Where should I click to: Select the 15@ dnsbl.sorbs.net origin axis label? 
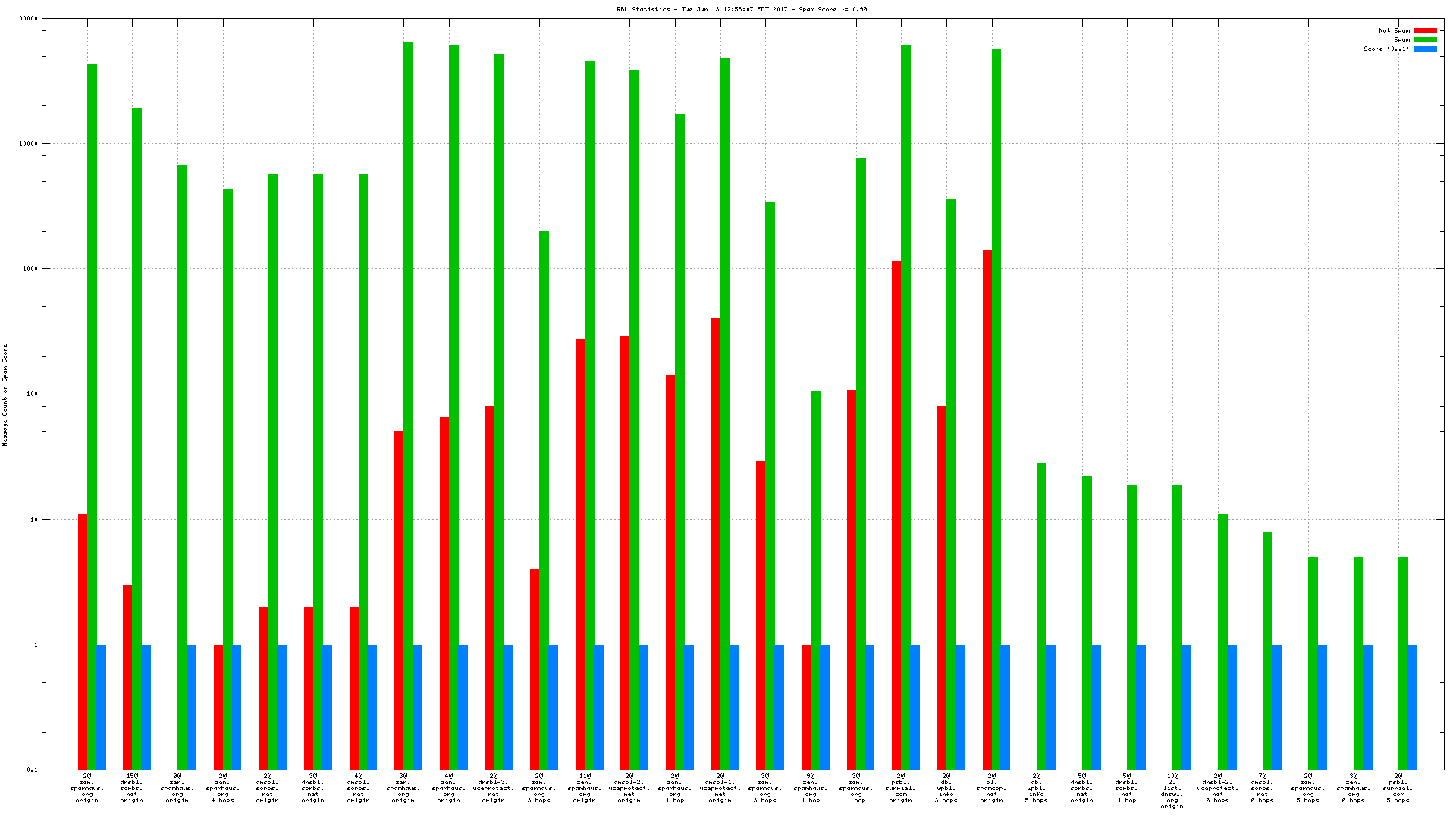click(x=132, y=788)
